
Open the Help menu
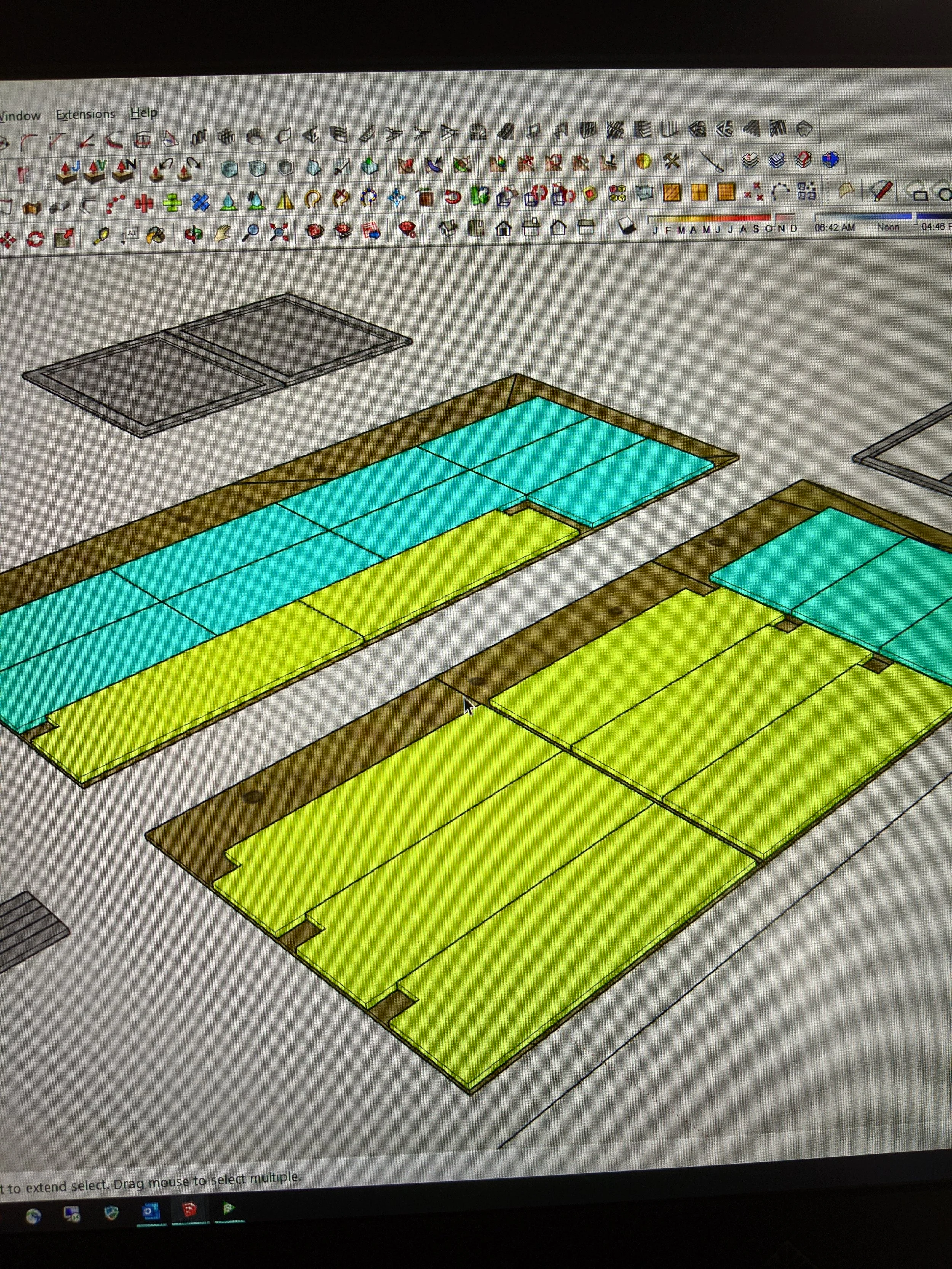pyautogui.click(x=144, y=113)
